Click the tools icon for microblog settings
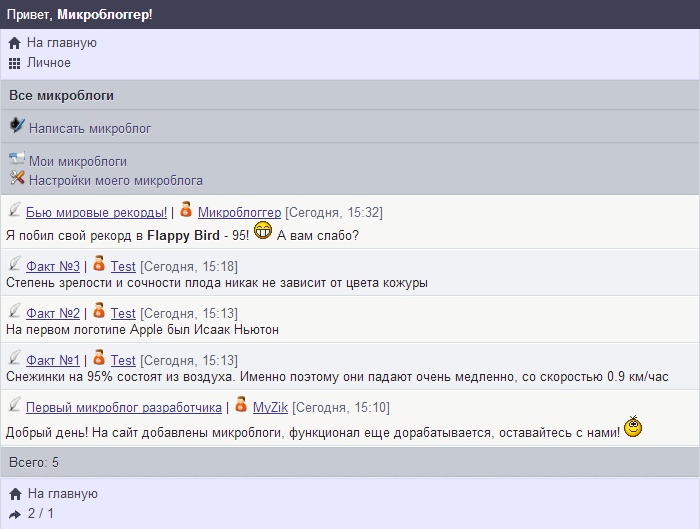This screenshot has height=529, width=700. coord(17,178)
